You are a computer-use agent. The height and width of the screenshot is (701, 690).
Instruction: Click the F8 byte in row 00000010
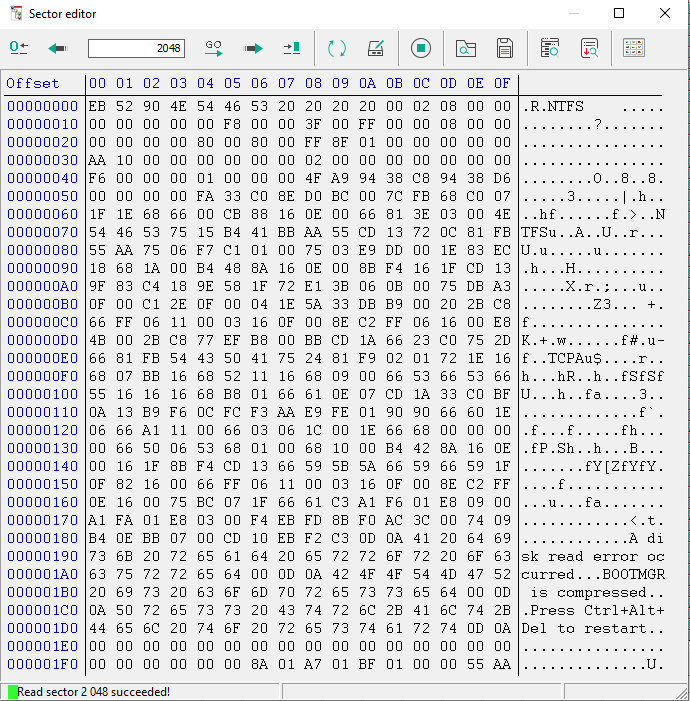[232, 124]
